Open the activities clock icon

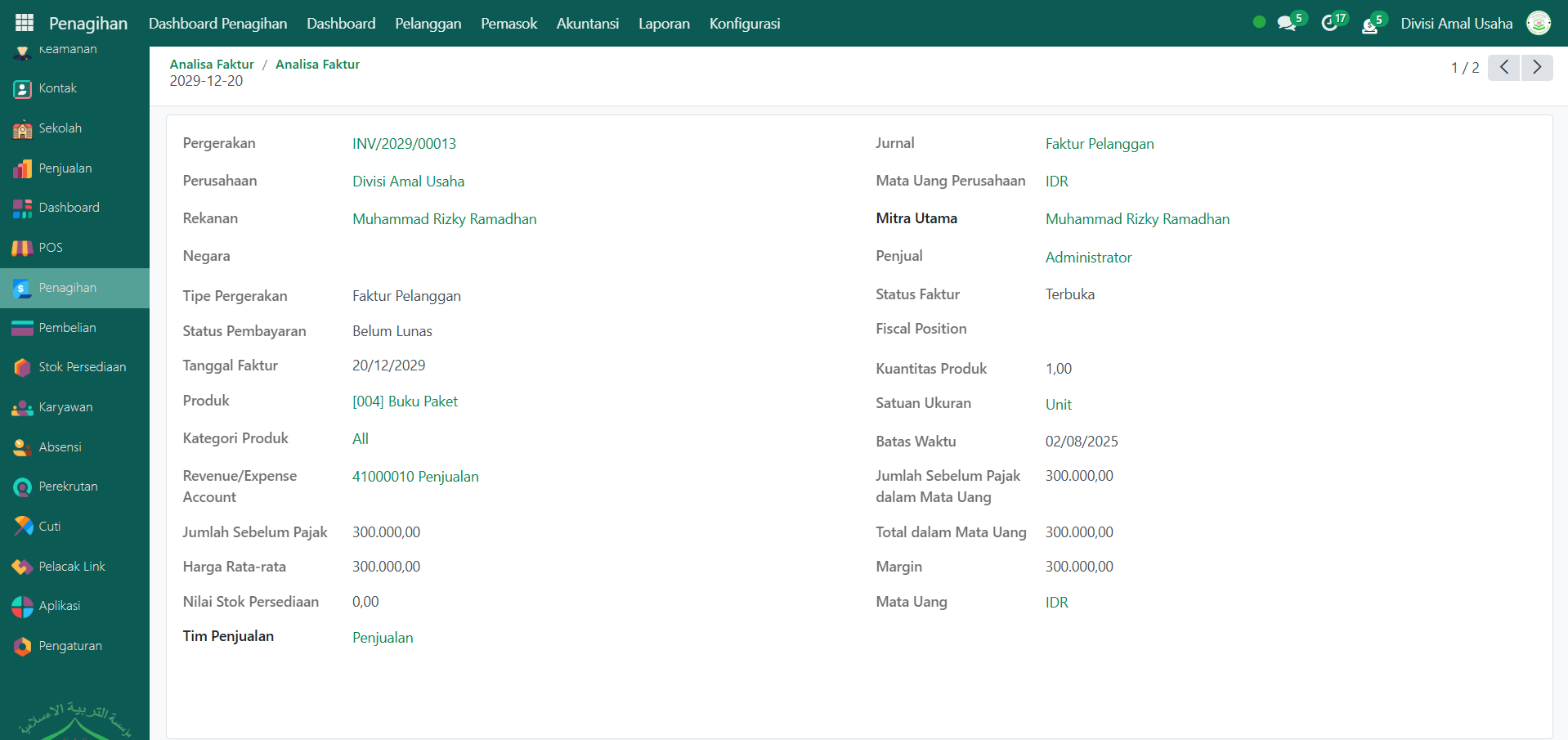click(1329, 23)
